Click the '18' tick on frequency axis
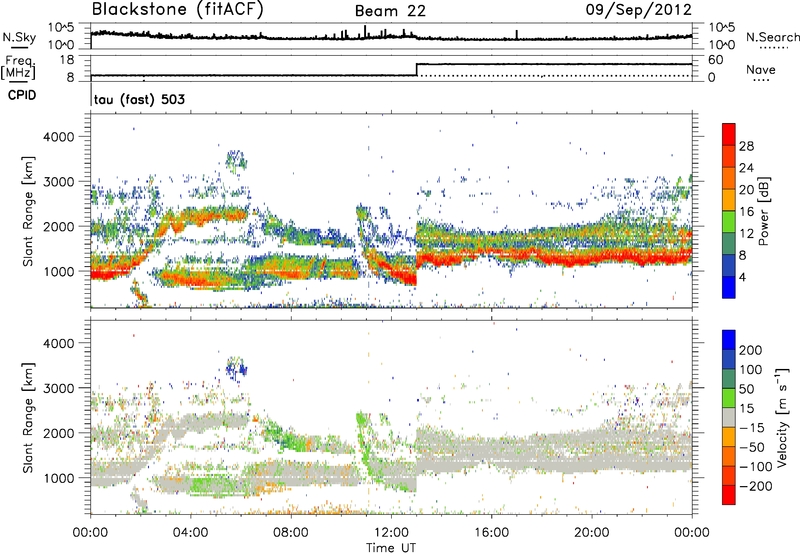 (x=67, y=60)
